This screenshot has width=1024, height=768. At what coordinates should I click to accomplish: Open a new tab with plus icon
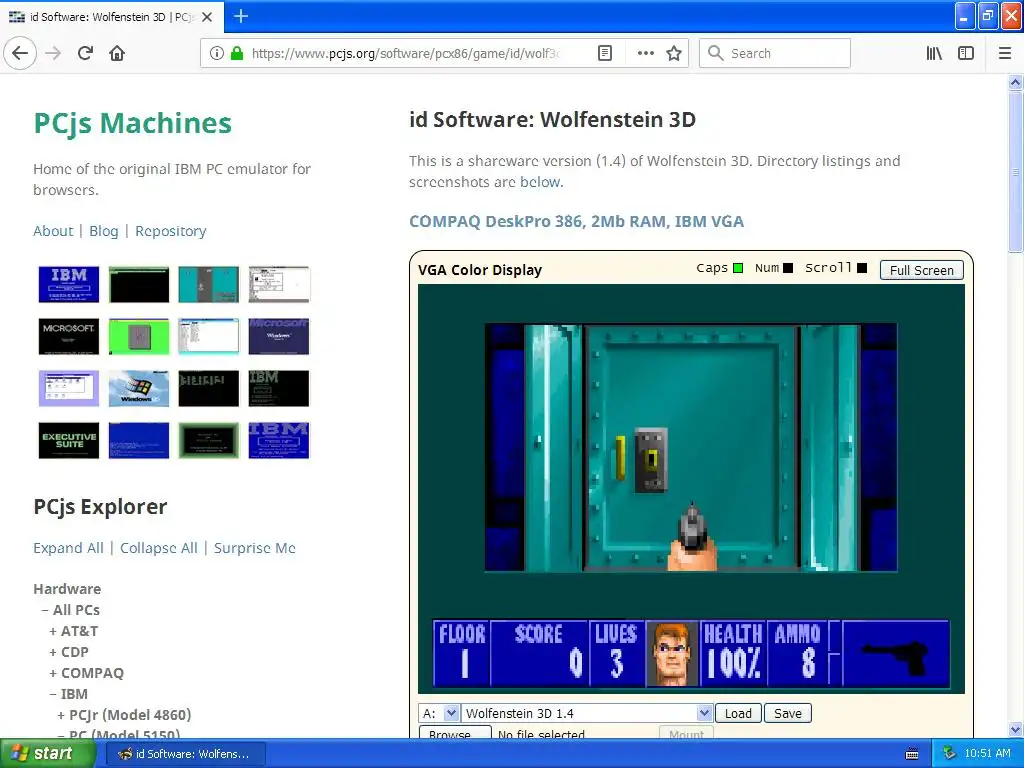pyautogui.click(x=240, y=16)
